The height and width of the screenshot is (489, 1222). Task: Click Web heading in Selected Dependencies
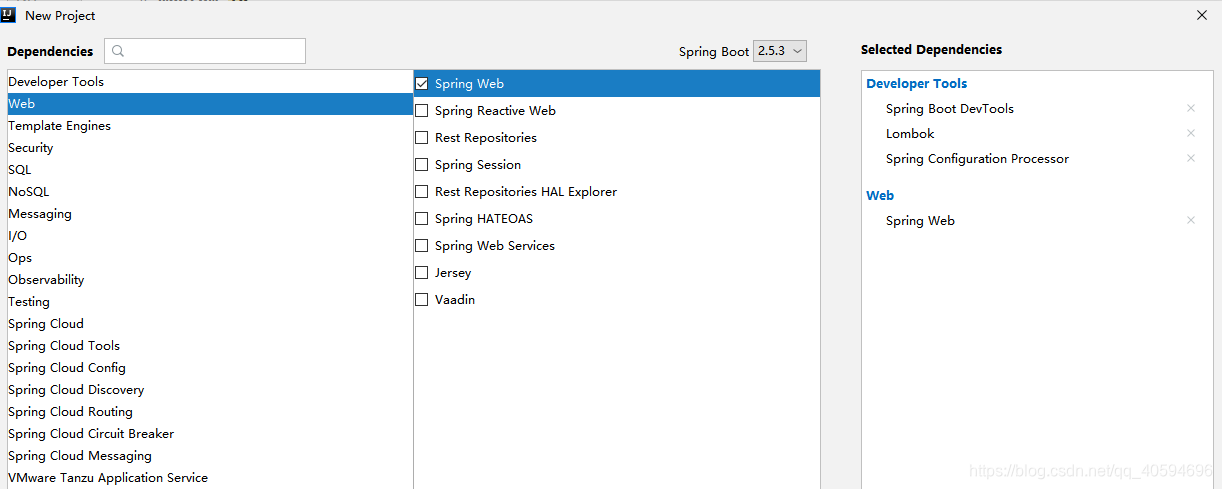tap(880, 196)
